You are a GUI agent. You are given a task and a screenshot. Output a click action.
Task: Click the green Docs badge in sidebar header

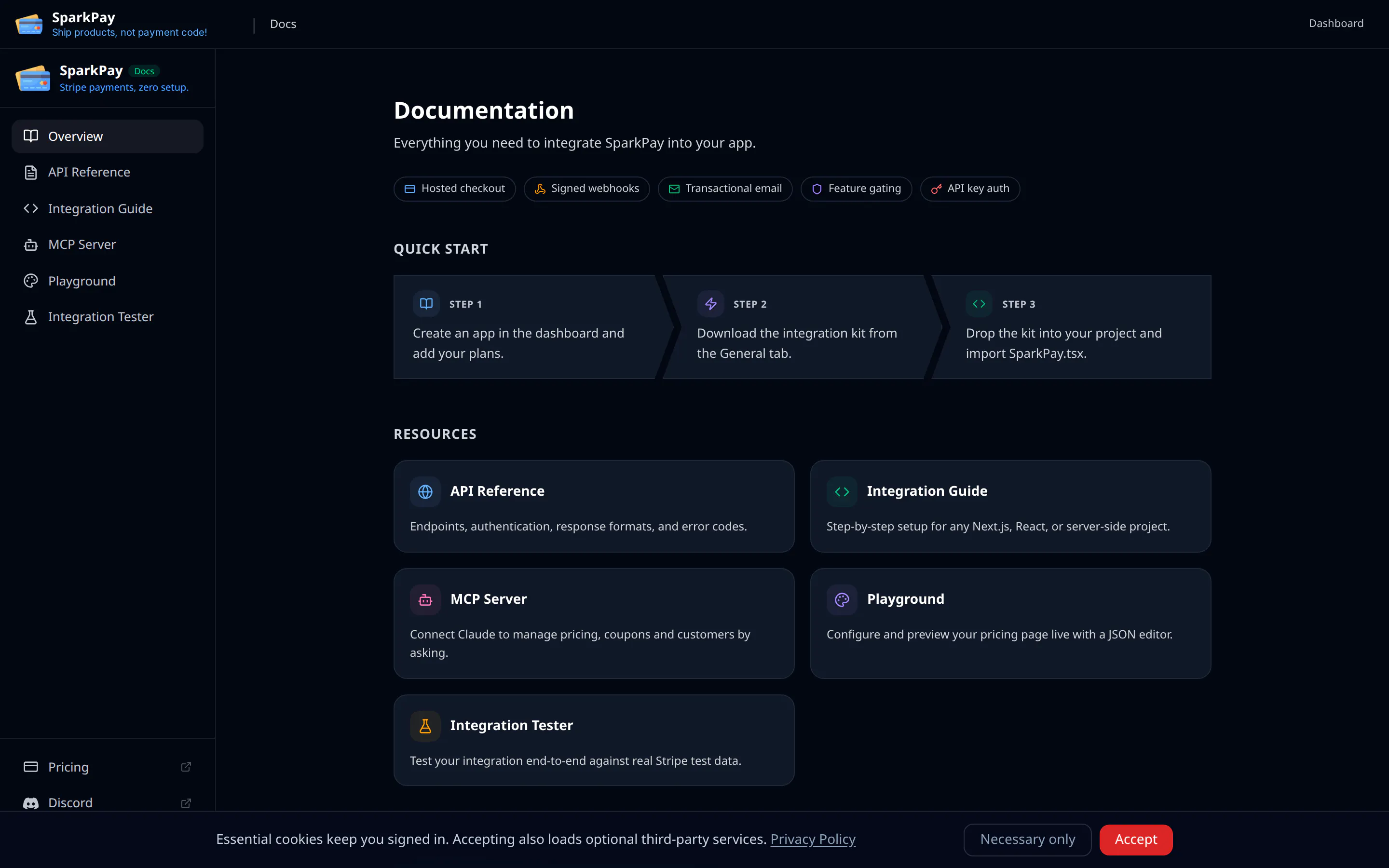coord(144,71)
